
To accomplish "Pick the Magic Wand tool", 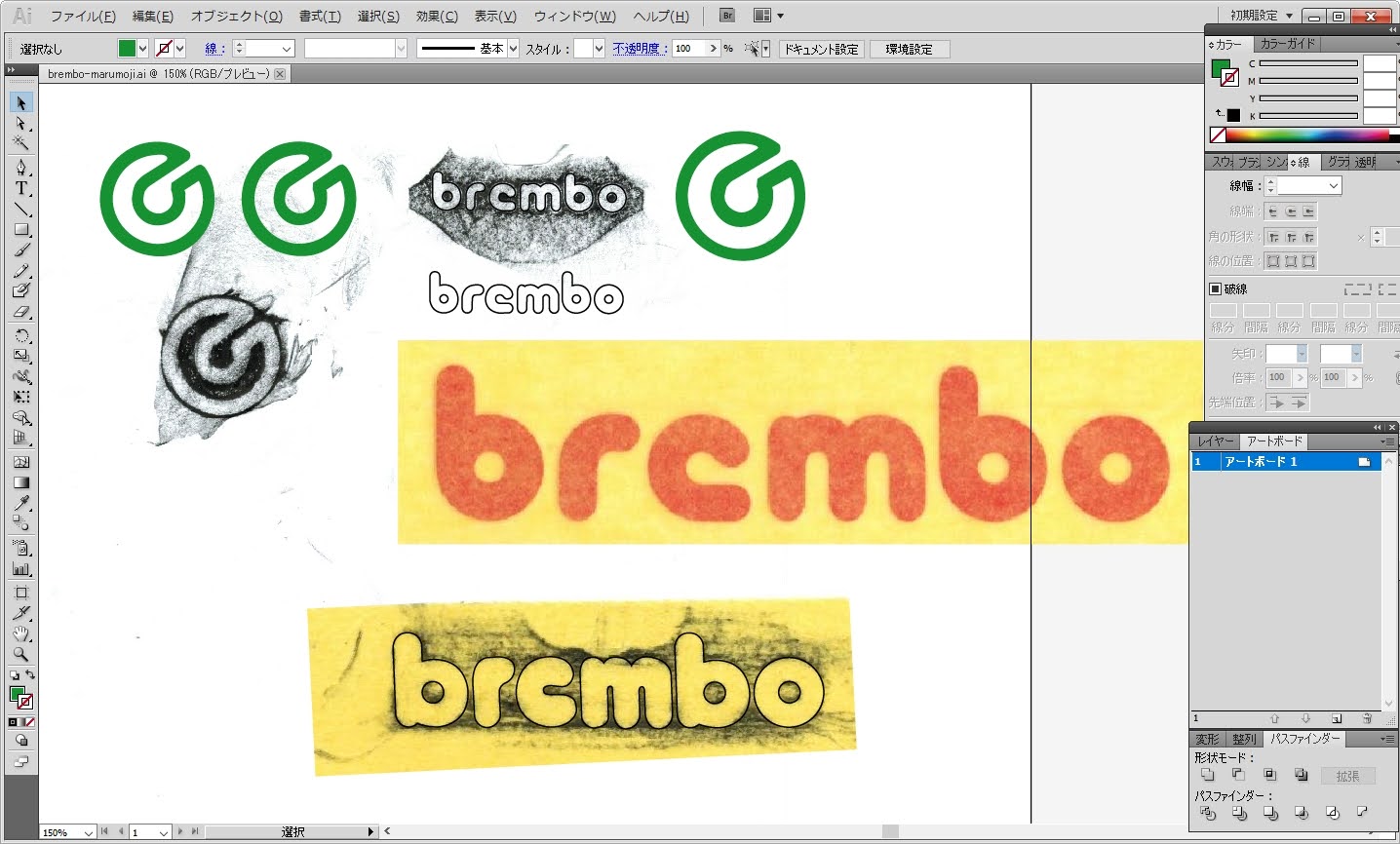I will tap(20, 144).
